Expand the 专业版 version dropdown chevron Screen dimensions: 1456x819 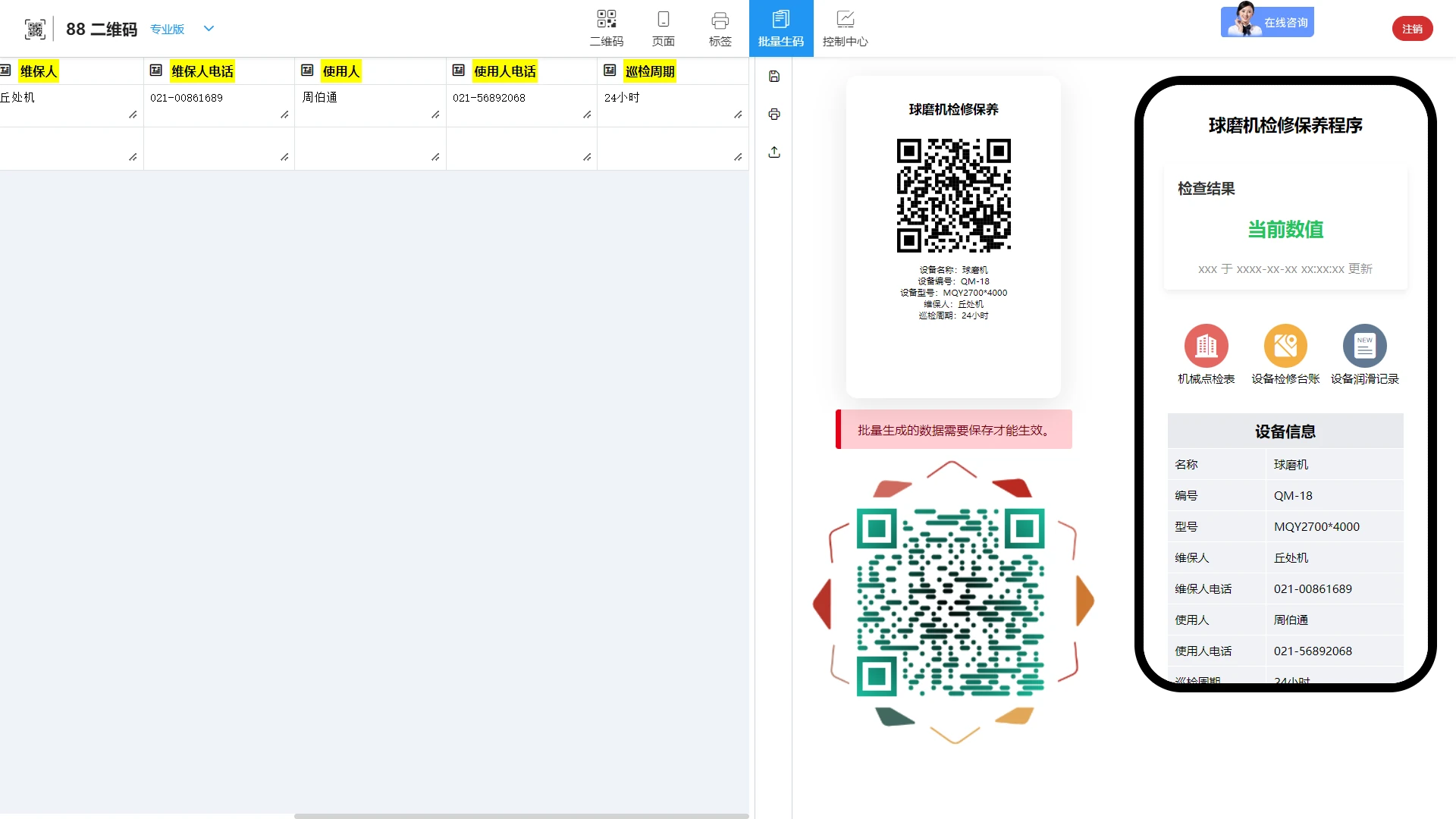209,29
